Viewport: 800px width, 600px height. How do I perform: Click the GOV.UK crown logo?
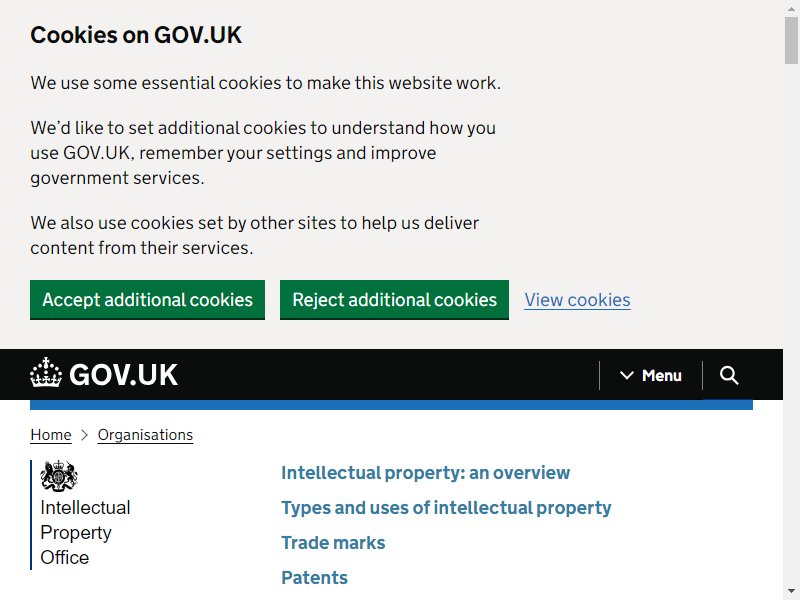pos(46,372)
